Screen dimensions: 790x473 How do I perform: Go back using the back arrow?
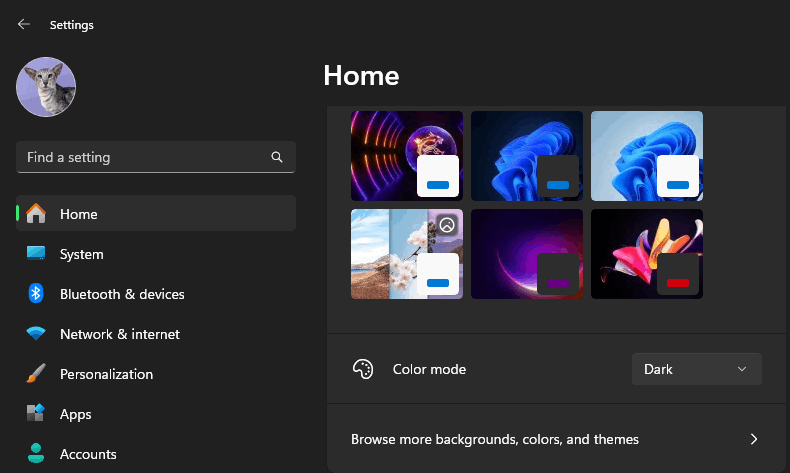click(x=24, y=24)
